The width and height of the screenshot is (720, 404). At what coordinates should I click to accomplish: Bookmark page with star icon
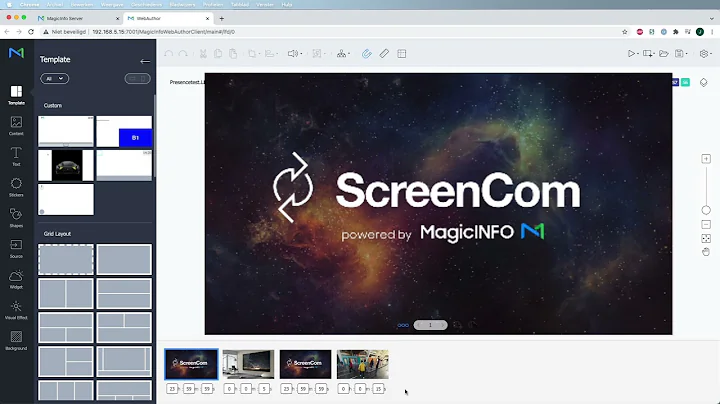[624, 32]
